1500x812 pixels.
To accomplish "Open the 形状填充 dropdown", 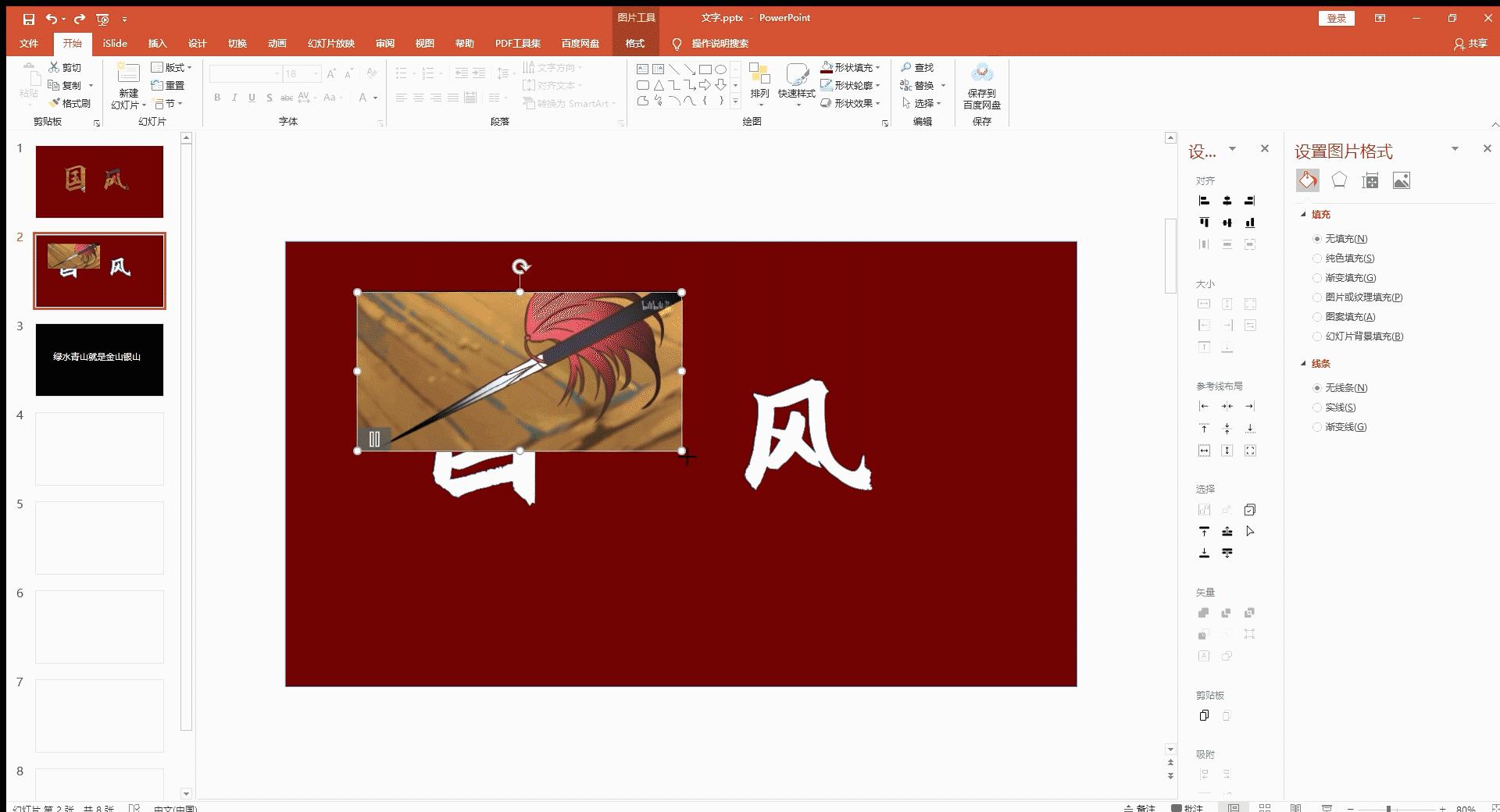I will coord(851,67).
